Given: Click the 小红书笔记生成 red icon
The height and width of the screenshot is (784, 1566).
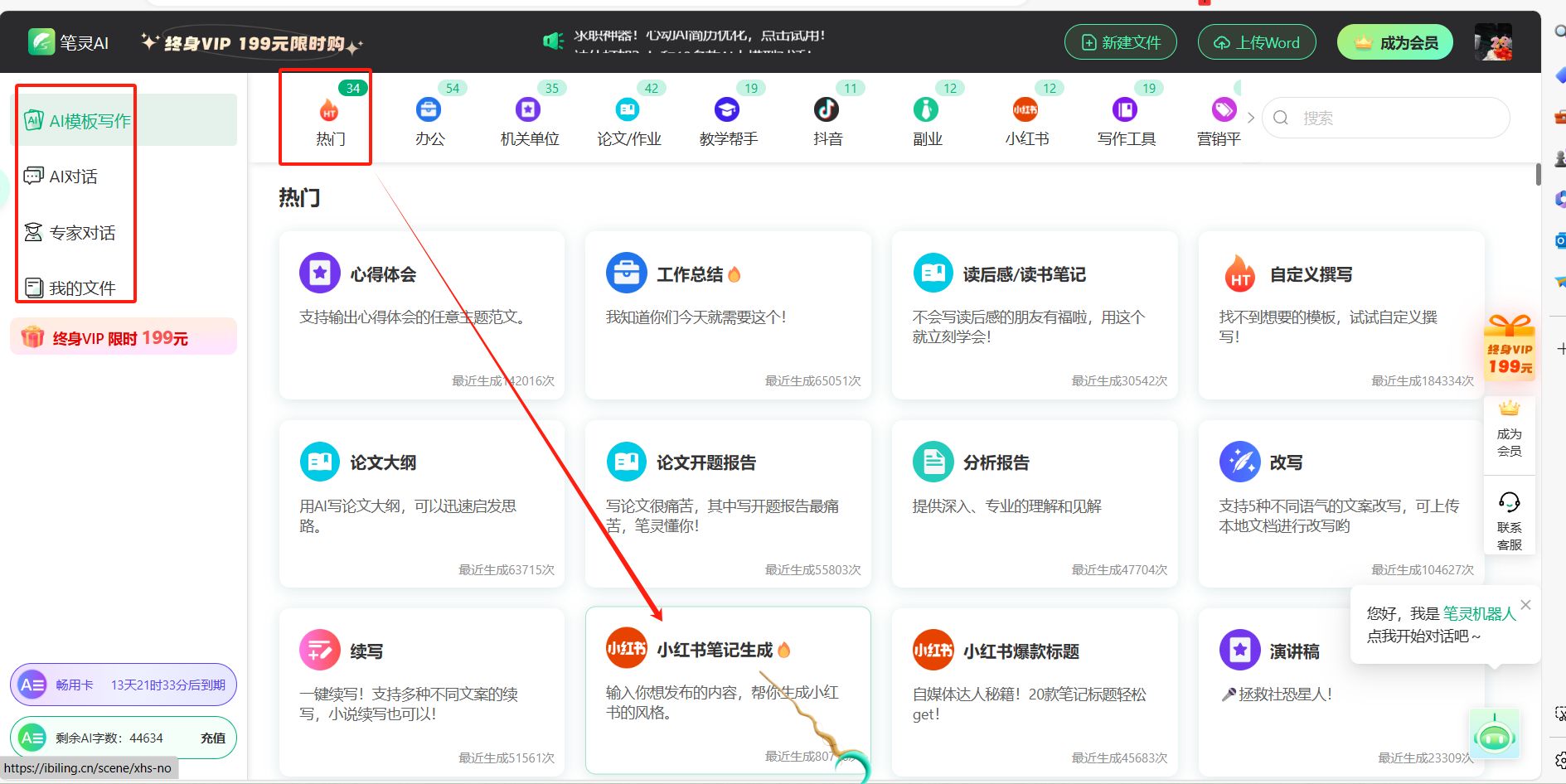Looking at the screenshot, I should click(x=627, y=648).
